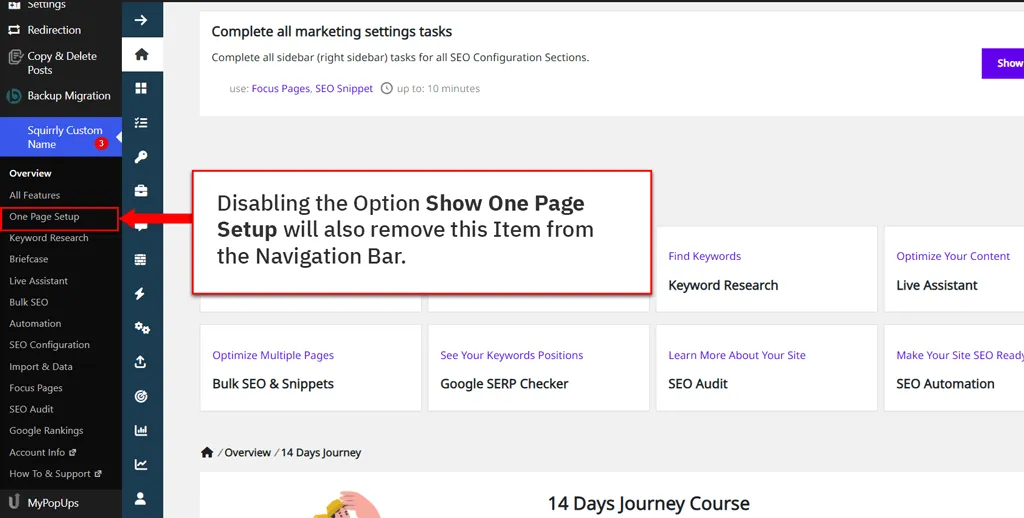Open SEO Audit submenu item
Screen dimensions: 1024x518
tap(31, 409)
